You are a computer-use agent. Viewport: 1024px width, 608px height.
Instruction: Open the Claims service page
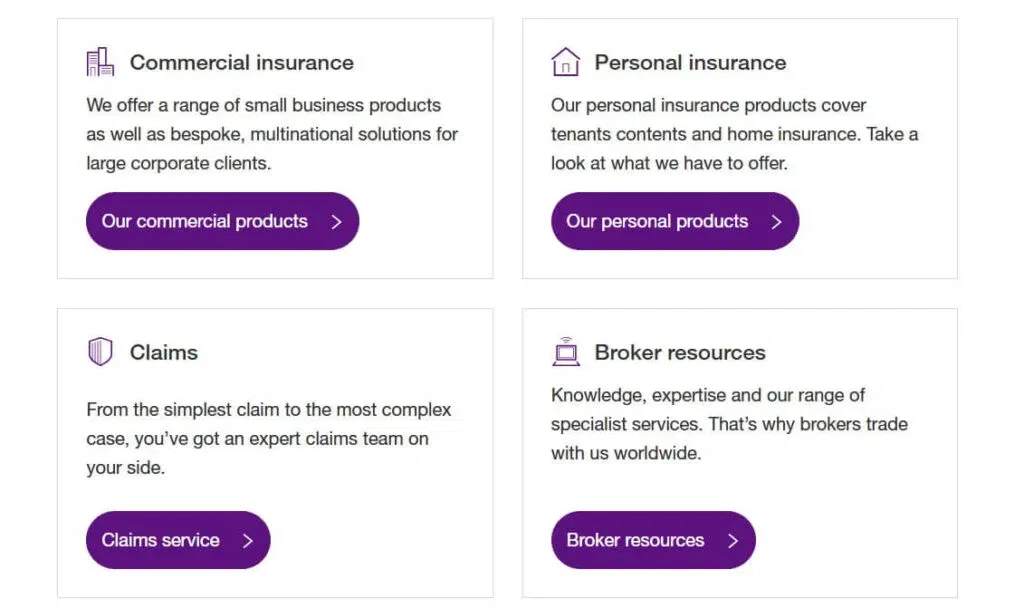(x=177, y=540)
